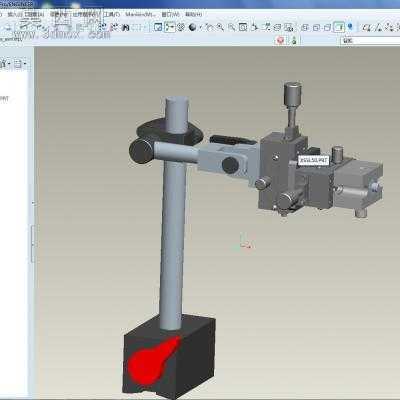
Task: Open the 帮助(H) Help menu
Action: (194, 15)
